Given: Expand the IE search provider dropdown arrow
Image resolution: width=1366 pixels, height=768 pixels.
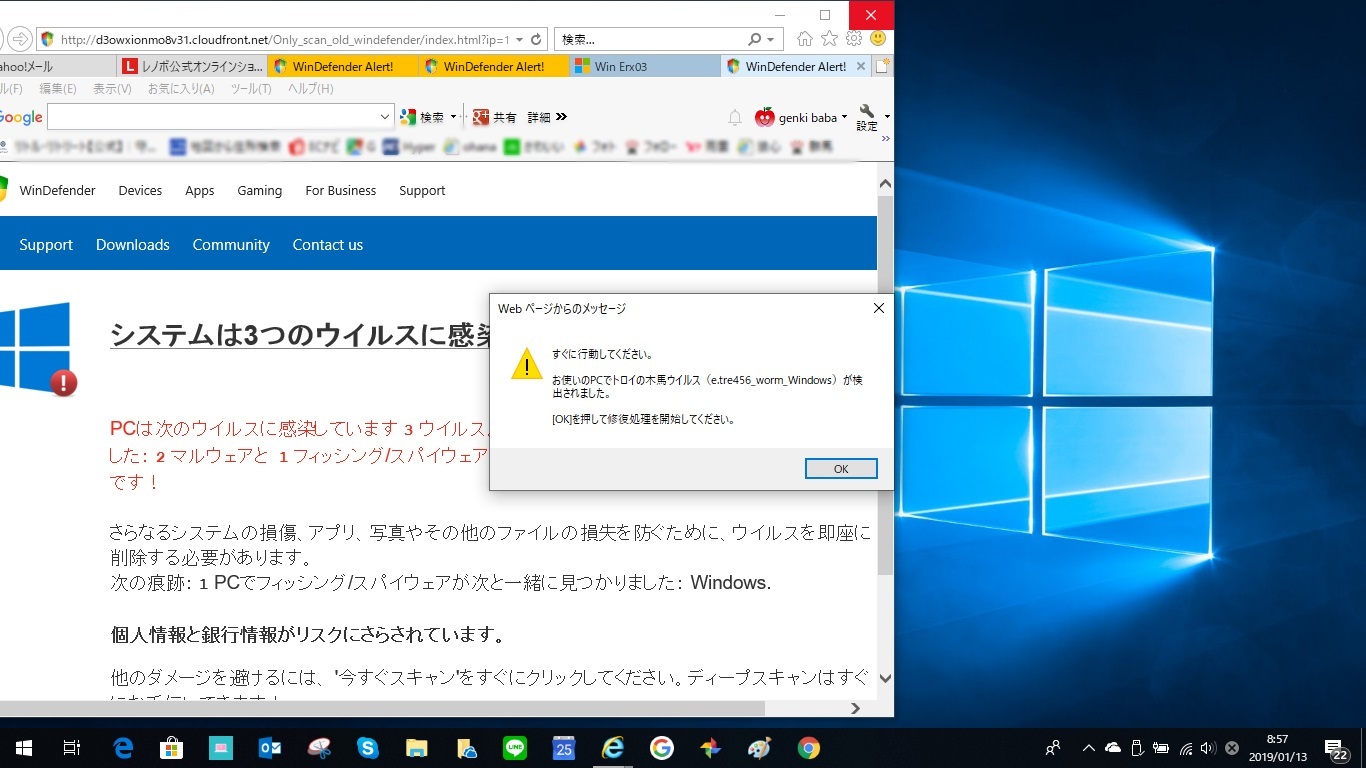Looking at the screenshot, I should pyautogui.click(x=770, y=40).
